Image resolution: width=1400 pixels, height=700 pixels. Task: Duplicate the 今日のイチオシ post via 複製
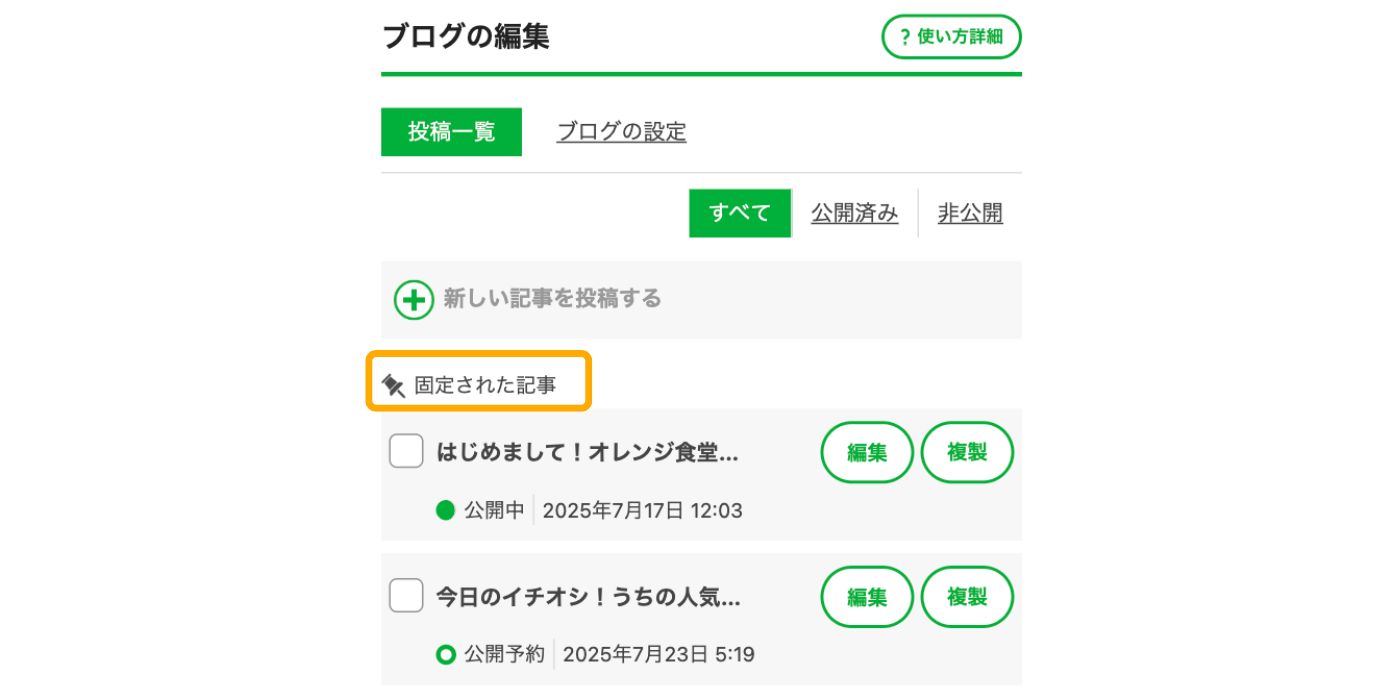point(967,597)
